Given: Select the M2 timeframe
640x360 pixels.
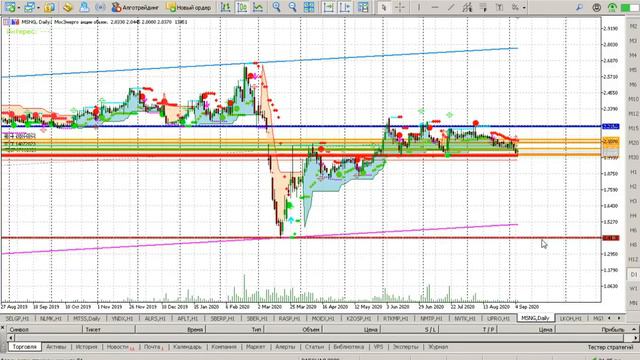Looking at the screenshot, I should (633, 26).
